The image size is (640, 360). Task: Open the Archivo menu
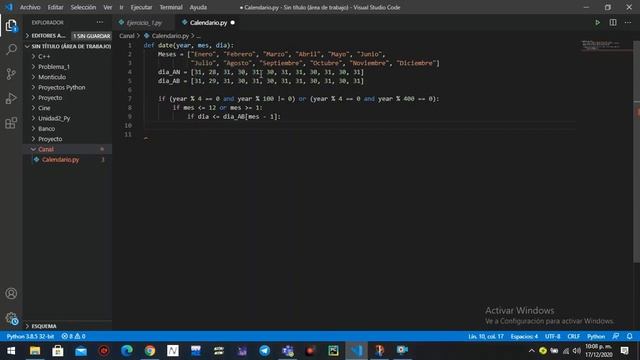[x=30, y=7]
